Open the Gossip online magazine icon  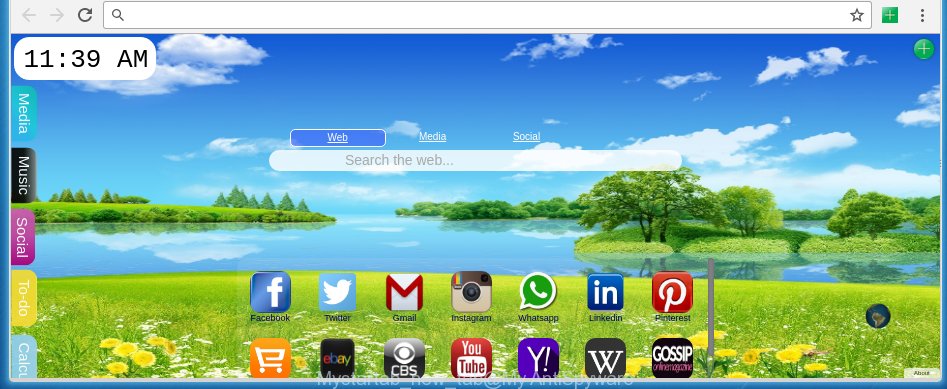pyautogui.click(x=672, y=358)
